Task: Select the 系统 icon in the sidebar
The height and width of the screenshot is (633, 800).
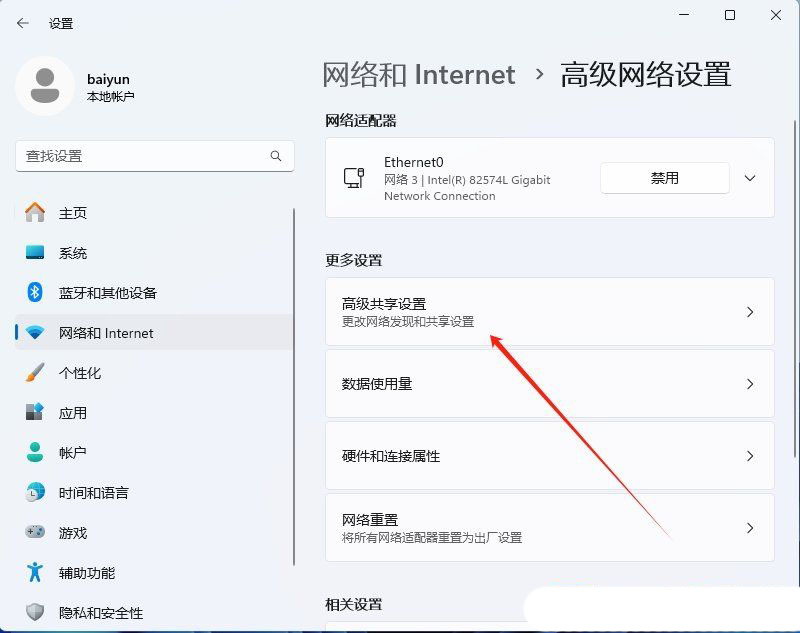Action: coord(34,253)
